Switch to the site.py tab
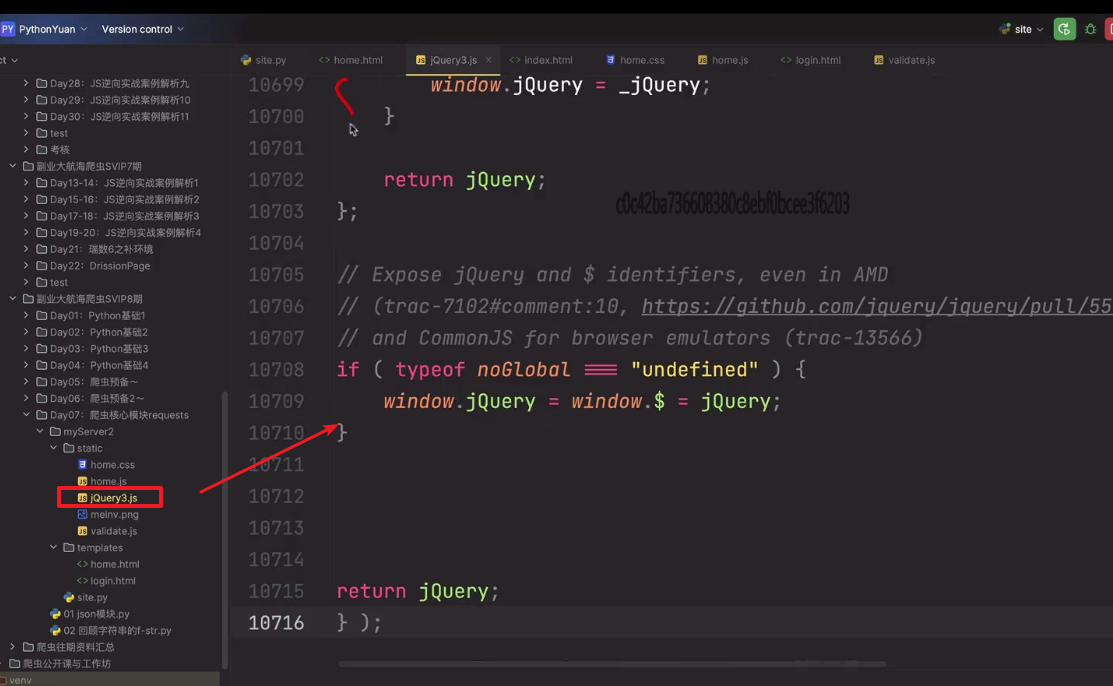Image resolution: width=1113 pixels, height=686 pixels. tap(263, 60)
